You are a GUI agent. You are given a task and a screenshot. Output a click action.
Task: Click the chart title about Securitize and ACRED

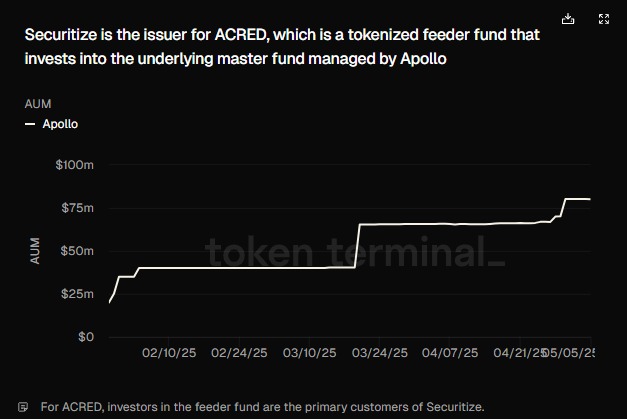click(x=281, y=47)
